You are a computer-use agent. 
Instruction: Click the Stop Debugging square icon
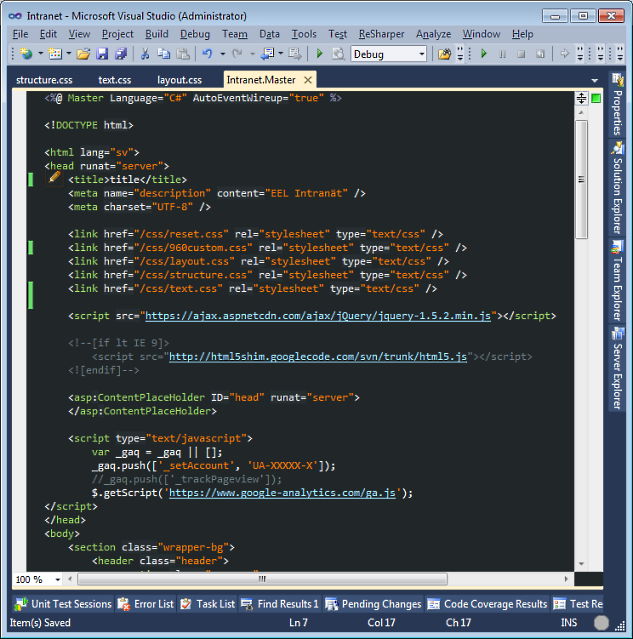(x=521, y=54)
